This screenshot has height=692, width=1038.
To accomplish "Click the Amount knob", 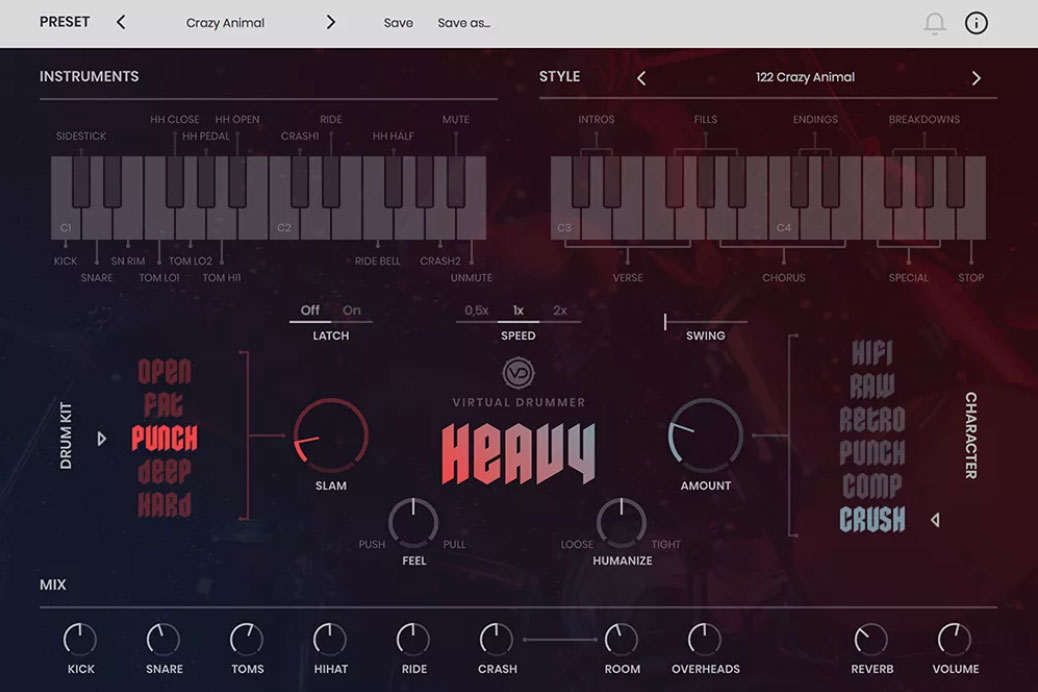I will click(706, 435).
